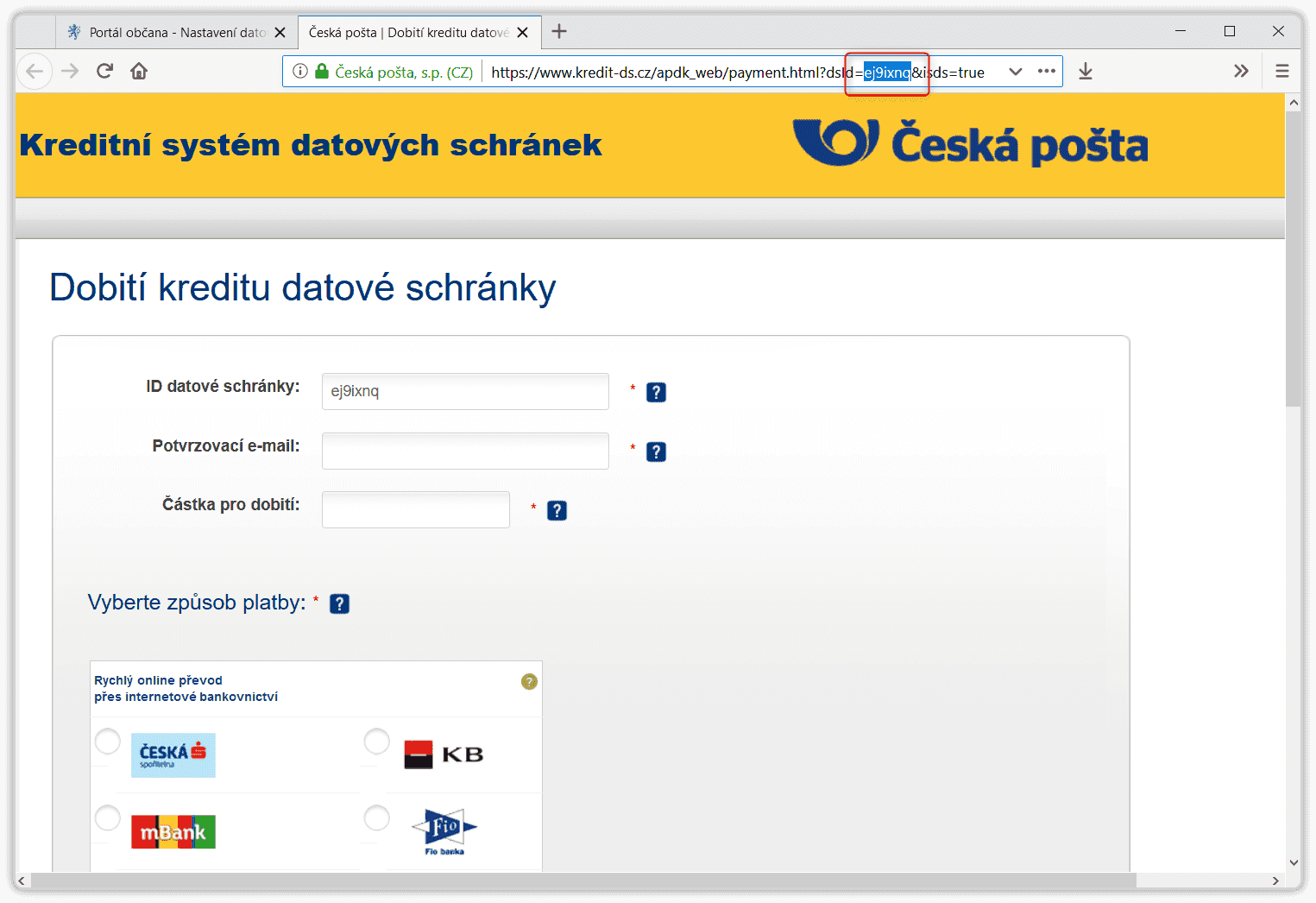Screen dimensions: 1316x903
Task: Click the KB bank logo
Action: coord(444,755)
